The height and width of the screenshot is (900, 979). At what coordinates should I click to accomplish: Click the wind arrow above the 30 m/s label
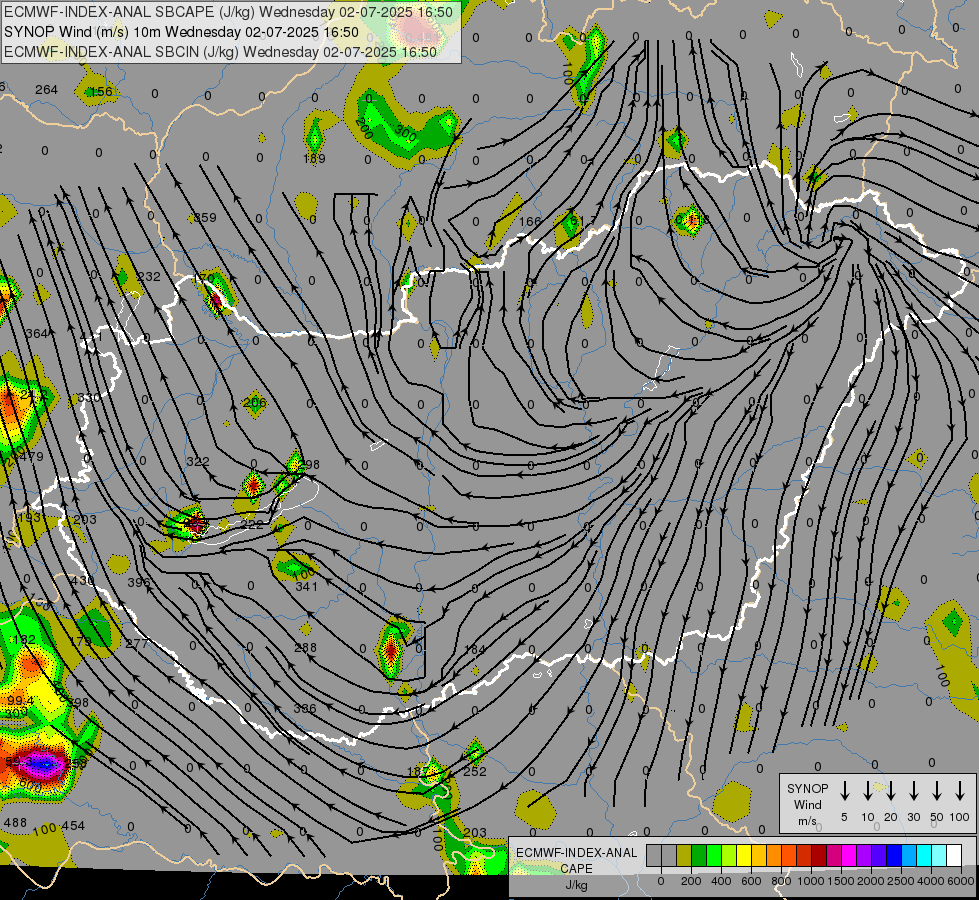[913, 791]
